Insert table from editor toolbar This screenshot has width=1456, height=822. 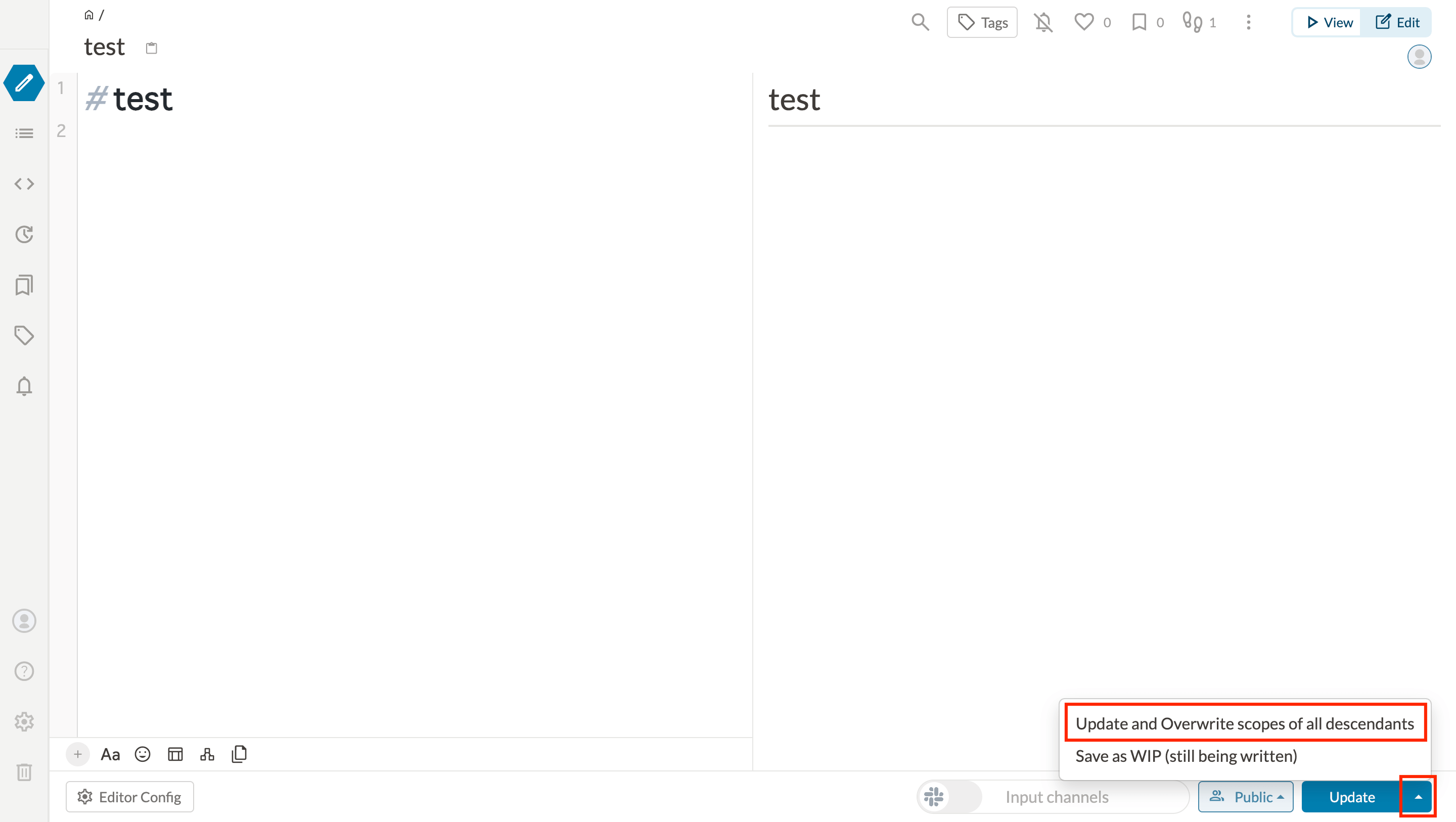175,754
